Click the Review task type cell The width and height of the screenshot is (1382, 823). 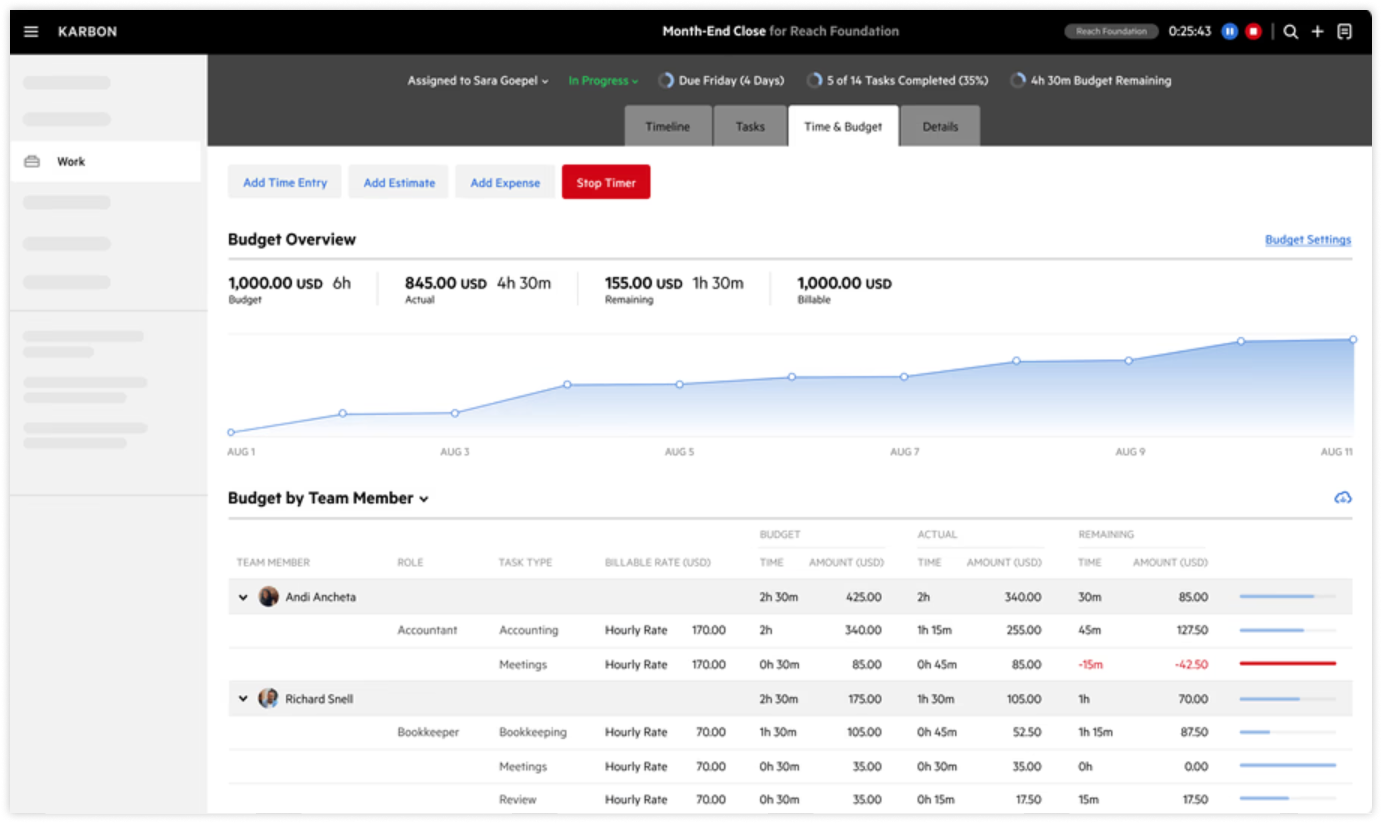click(518, 800)
